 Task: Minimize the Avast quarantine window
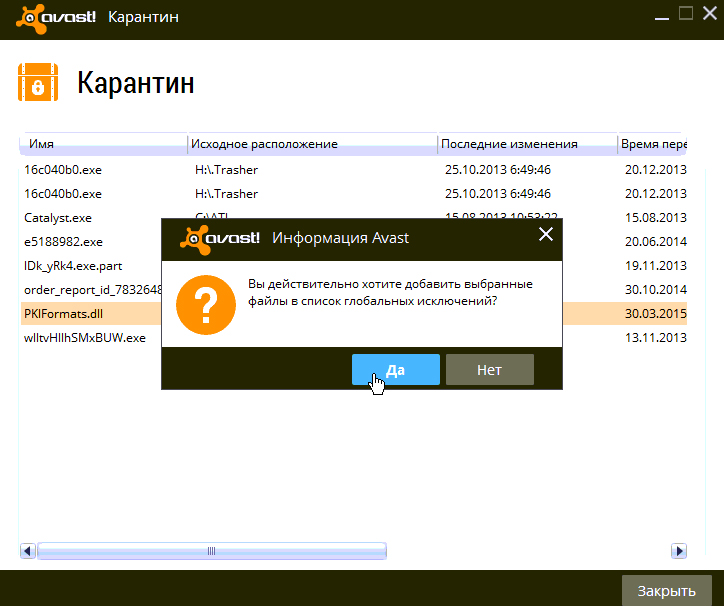[x=662, y=14]
